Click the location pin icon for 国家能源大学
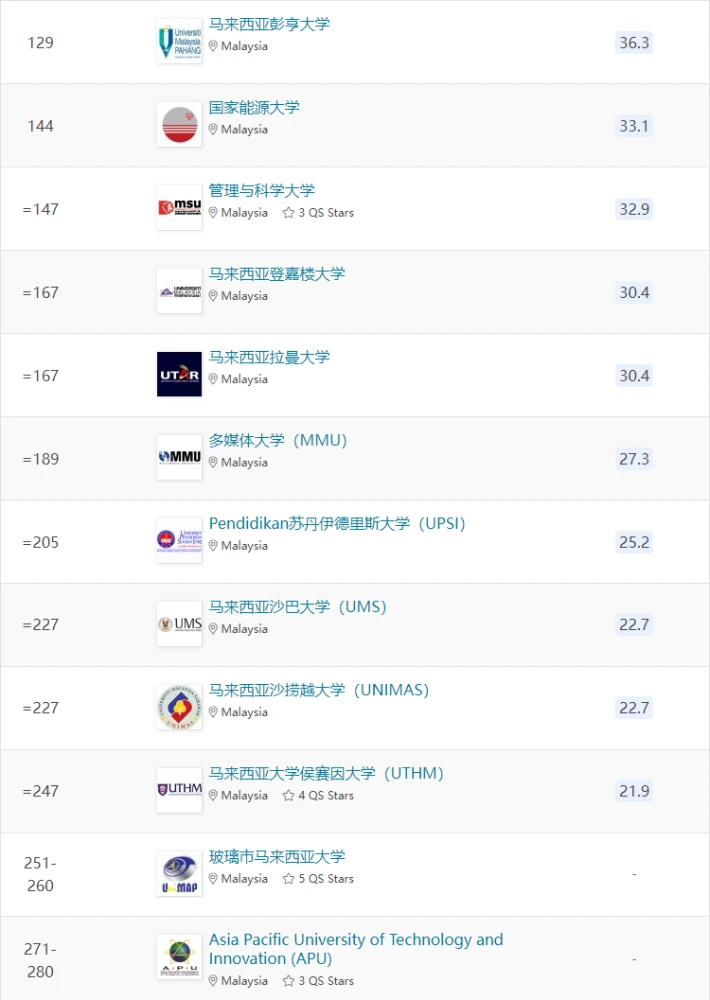 coord(213,129)
